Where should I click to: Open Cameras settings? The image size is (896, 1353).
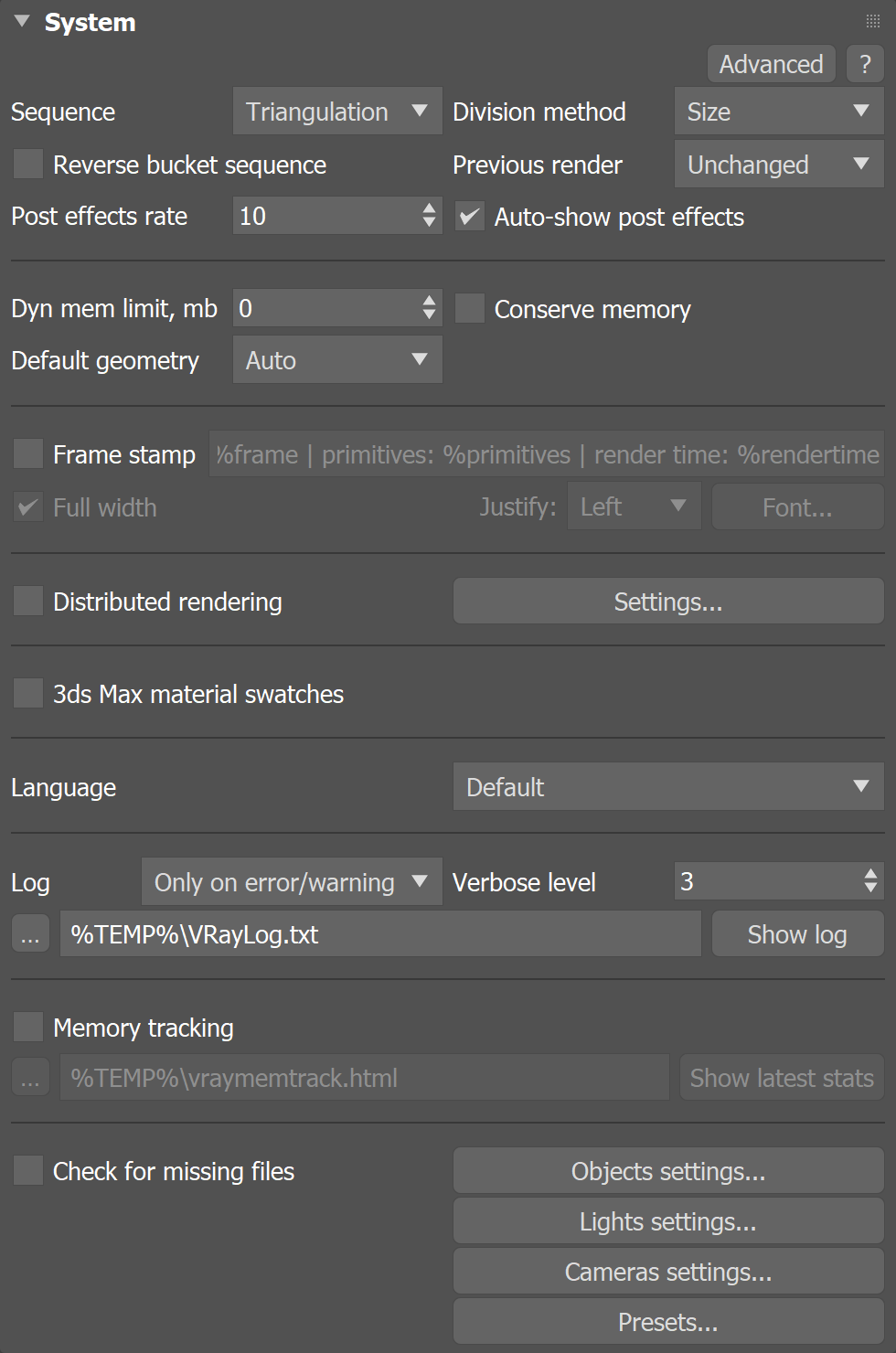point(667,1271)
